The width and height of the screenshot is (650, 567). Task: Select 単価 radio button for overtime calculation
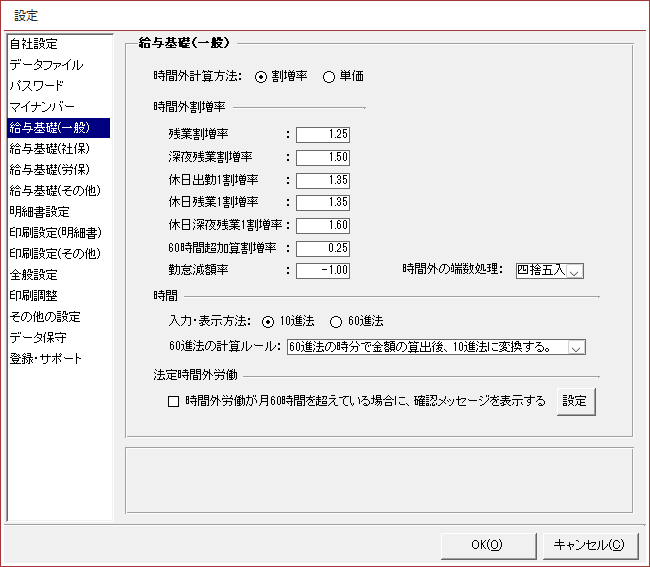click(x=329, y=76)
